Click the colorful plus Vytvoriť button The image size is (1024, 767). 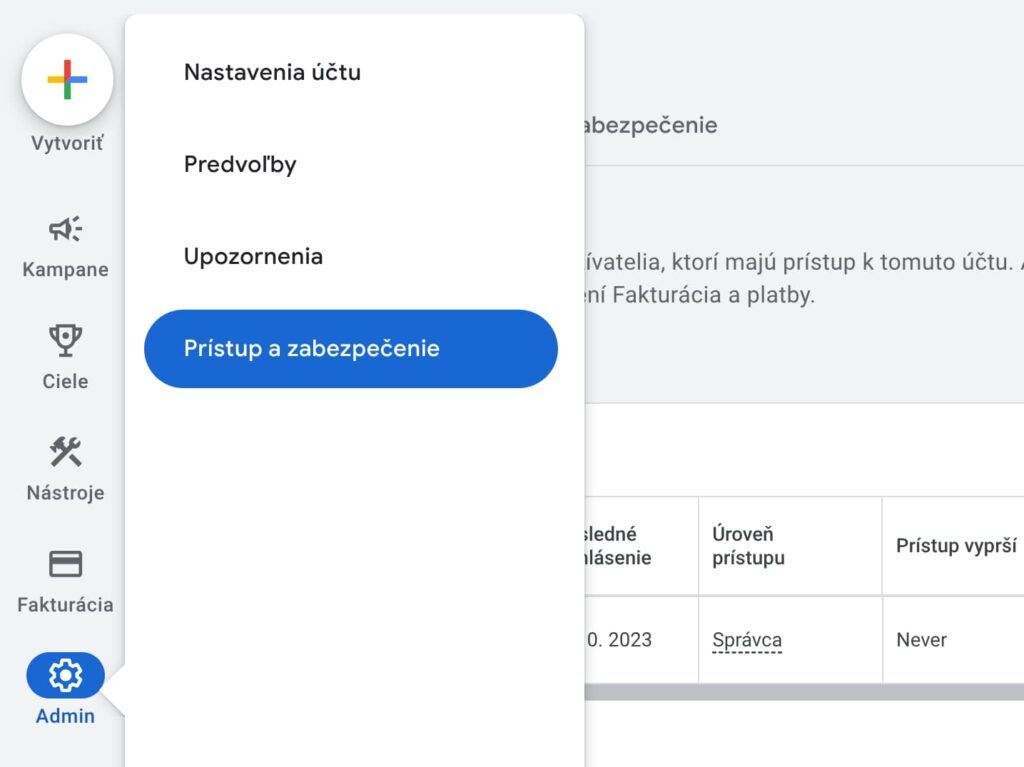67,80
